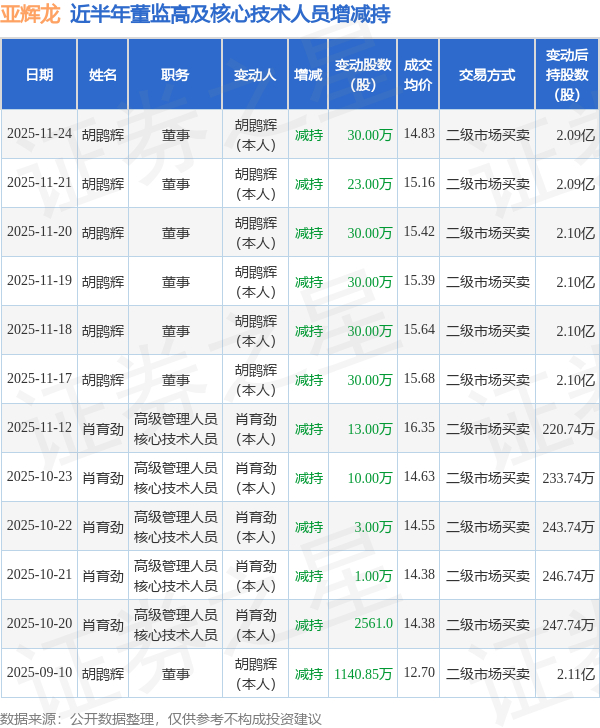
Task: Select the date cell 2025-09-10
Action: click(x=39, y=673)
